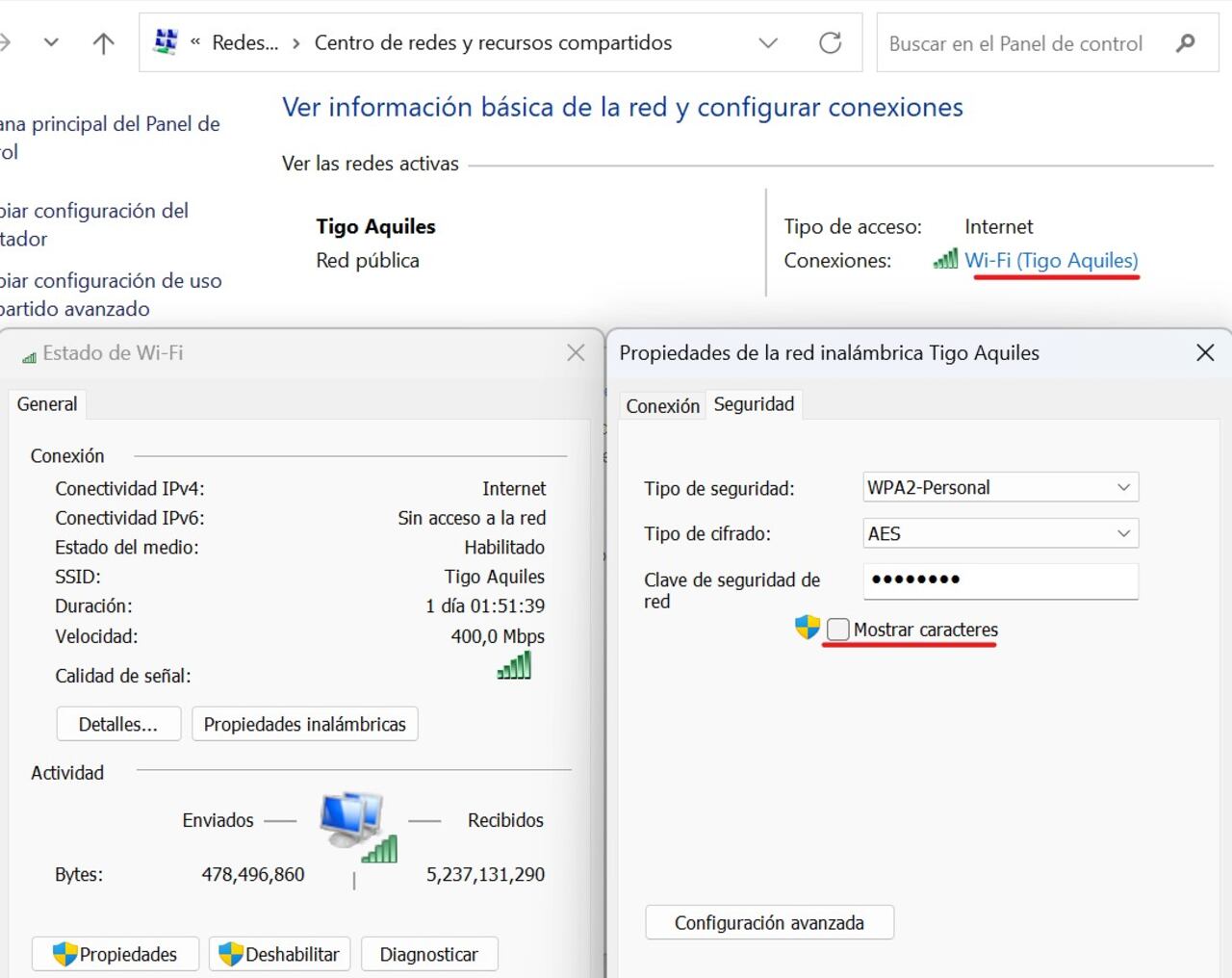
Task: Select the General tab in Estado de Wi-Fi
Action: point(47,403)
